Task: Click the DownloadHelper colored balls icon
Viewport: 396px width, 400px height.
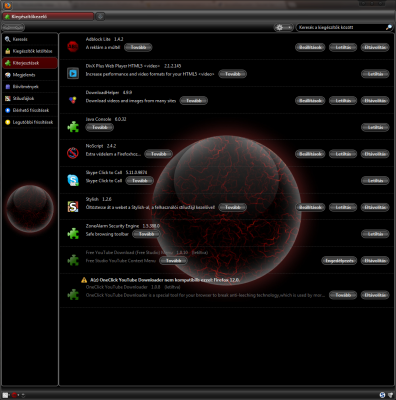Action: click(x=73, y=100)
